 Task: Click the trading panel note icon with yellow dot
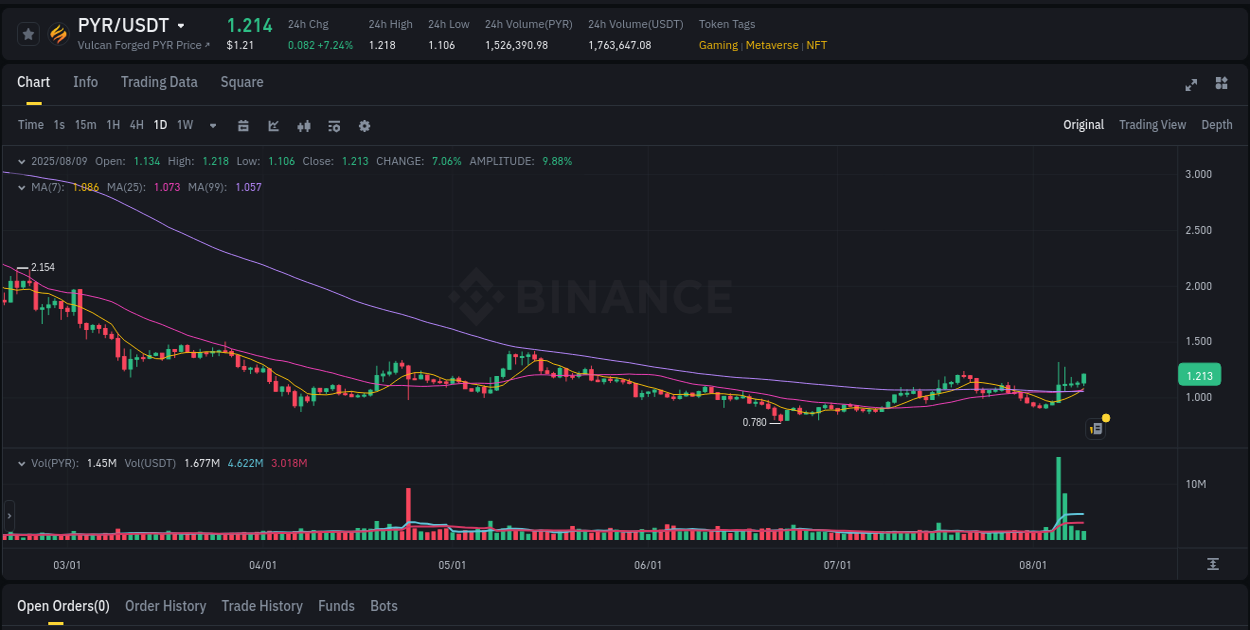pyautogui.click(x=1095, y=428)
